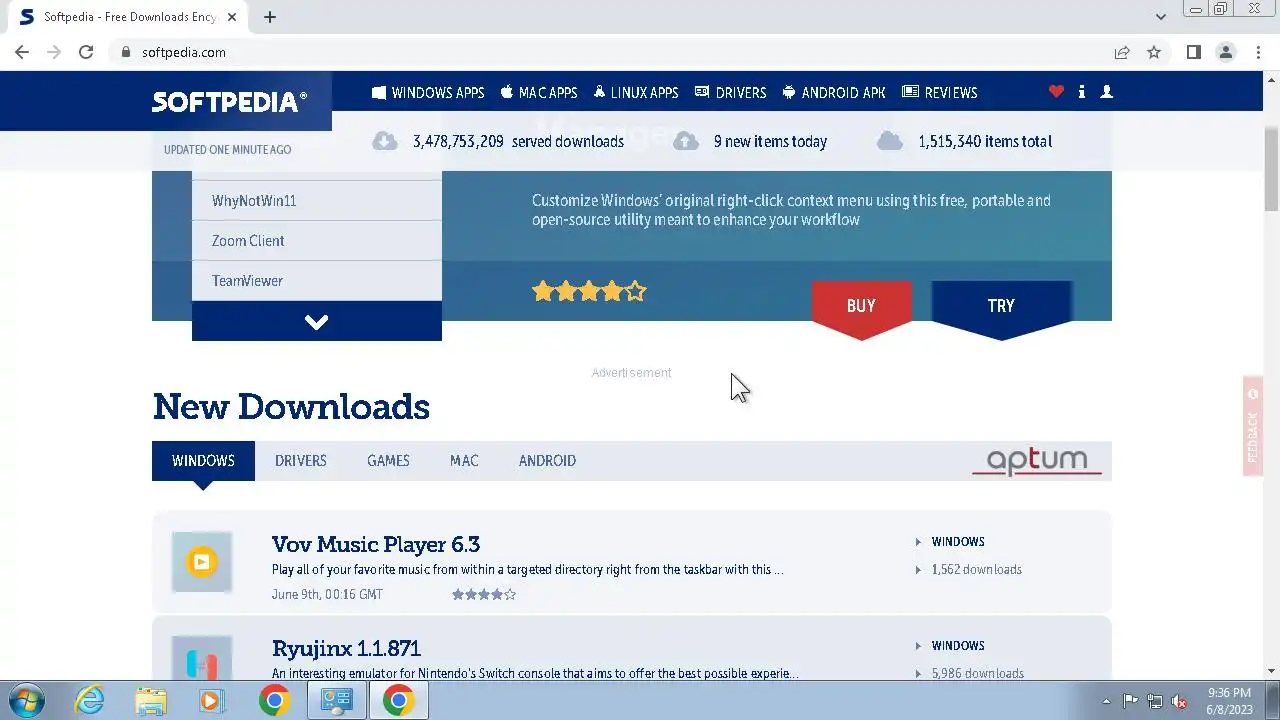Viewport: 1280px width, 720px height.
Task: Click the Action Center flag tray icon
Action: click(1130, 701)
